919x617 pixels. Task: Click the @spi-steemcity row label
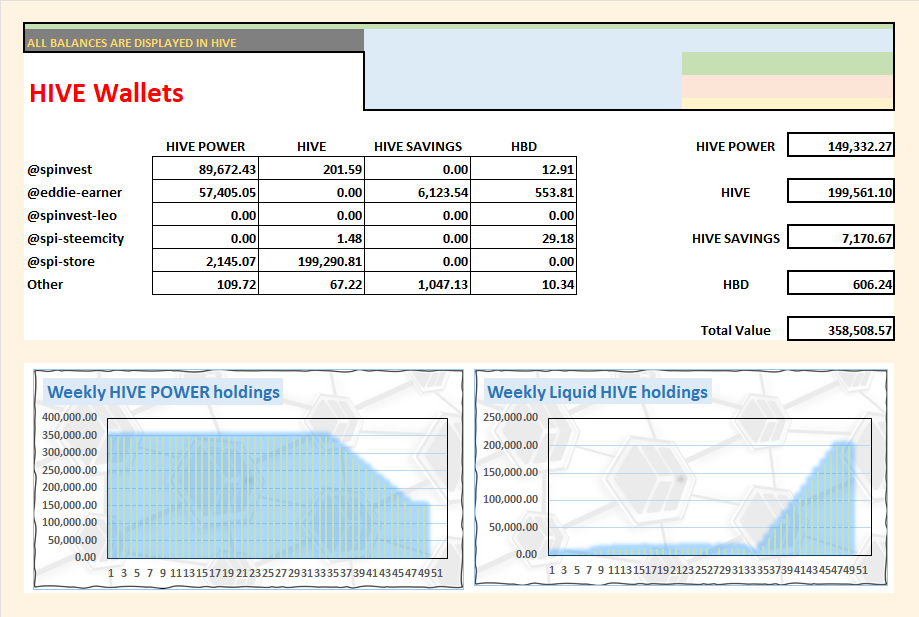75,238
